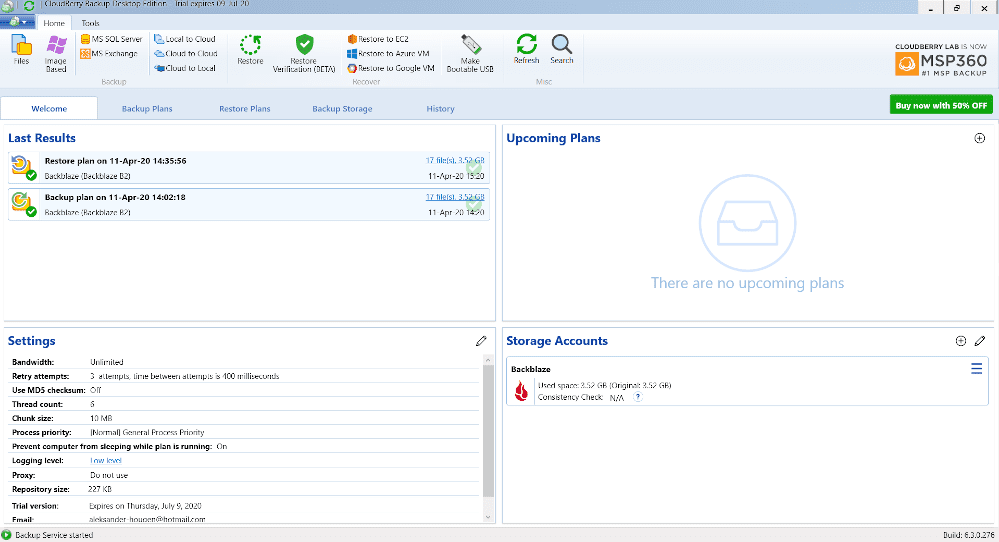Click Trial version expiry text
This screenshot has height=542, width=999.
tap(145, 506)
